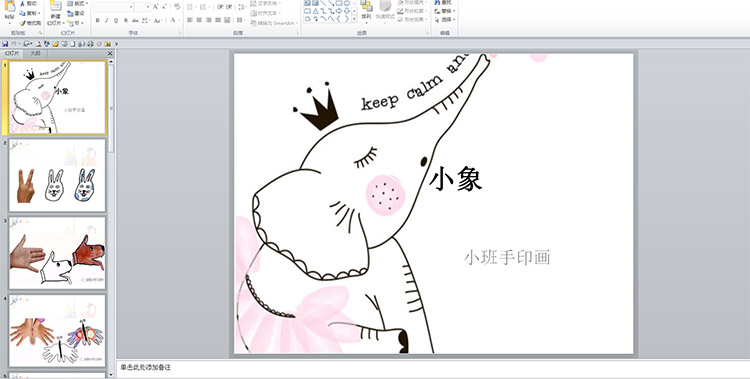Click the Save icon in quick toolbar
Image resolution: width=750 pixels, height=379 pixels.
click(x=5, y=44)
